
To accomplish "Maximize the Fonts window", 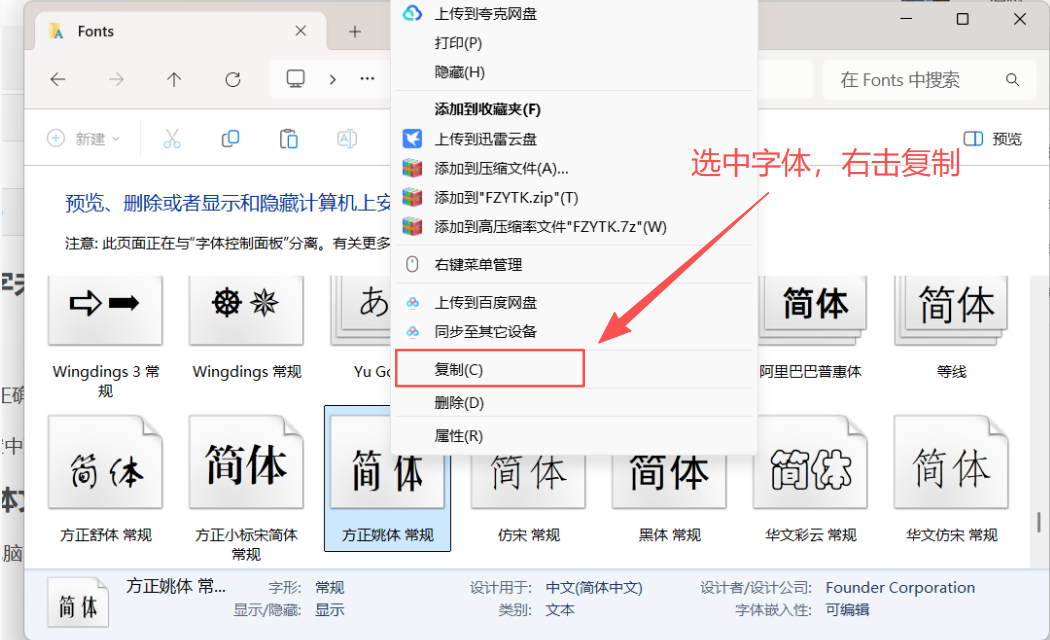I will click(962, 19).
